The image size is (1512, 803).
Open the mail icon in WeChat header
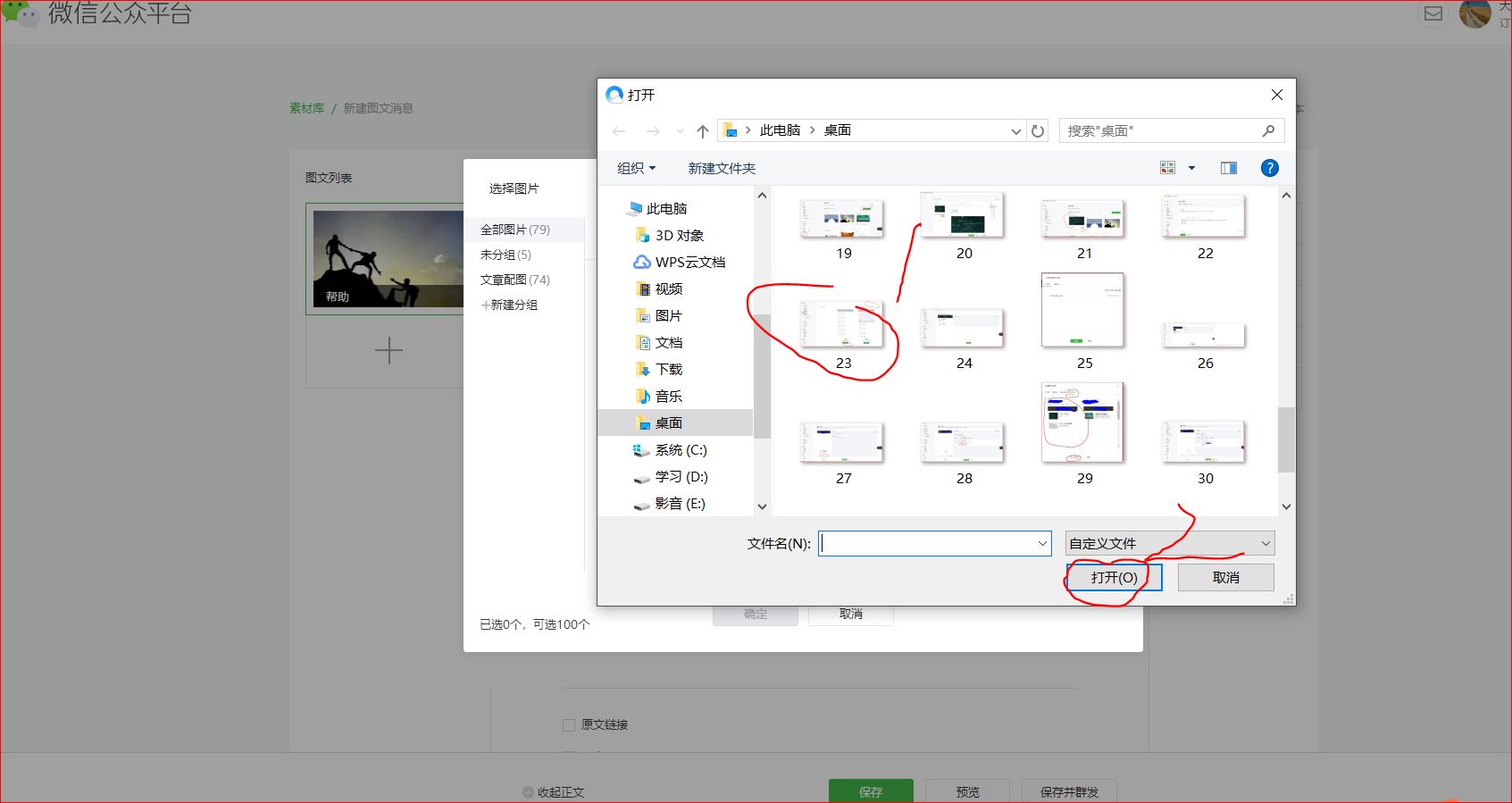pyautogui.click(x=1433, y=13)
